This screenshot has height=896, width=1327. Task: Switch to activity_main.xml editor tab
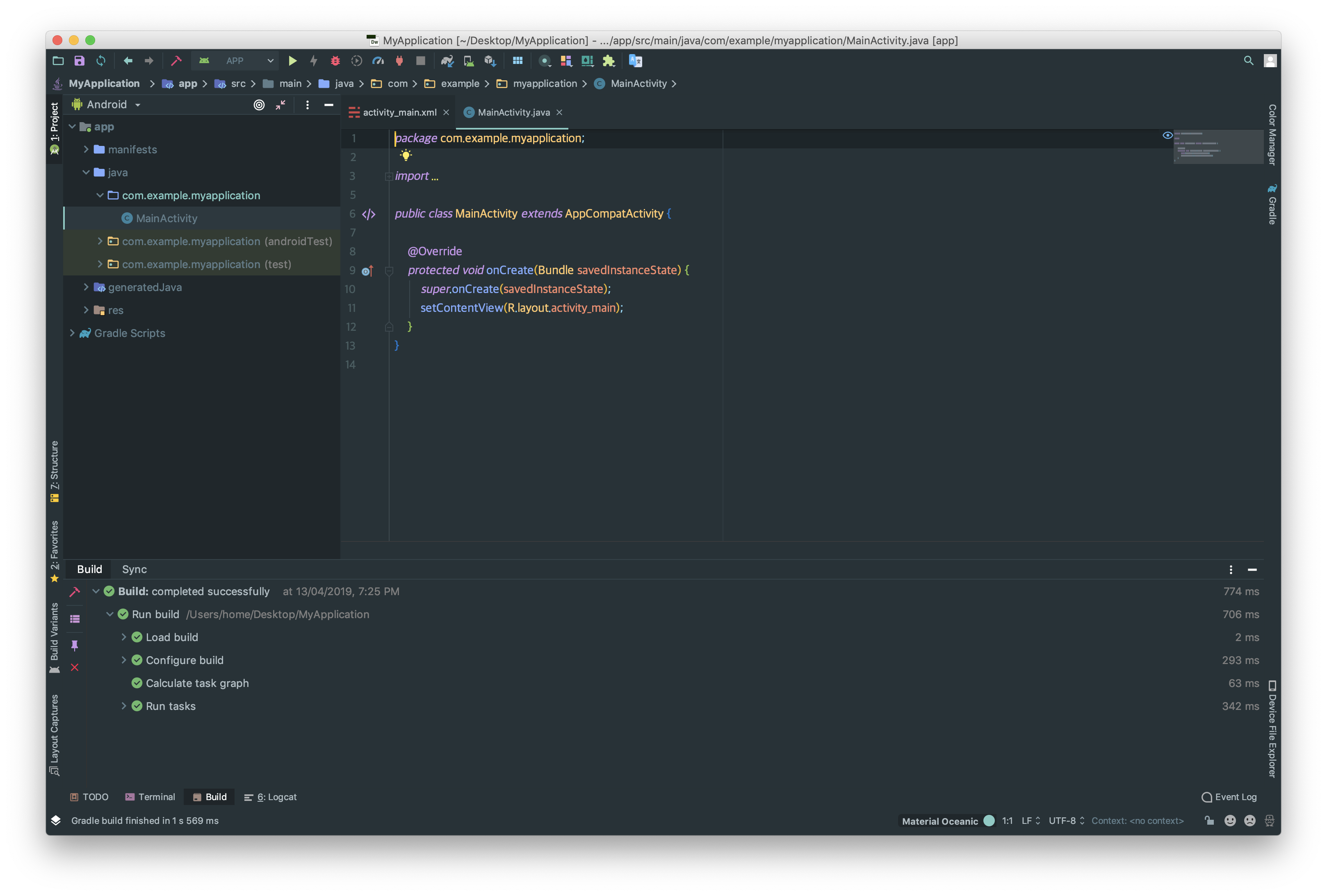click(399, 112)
